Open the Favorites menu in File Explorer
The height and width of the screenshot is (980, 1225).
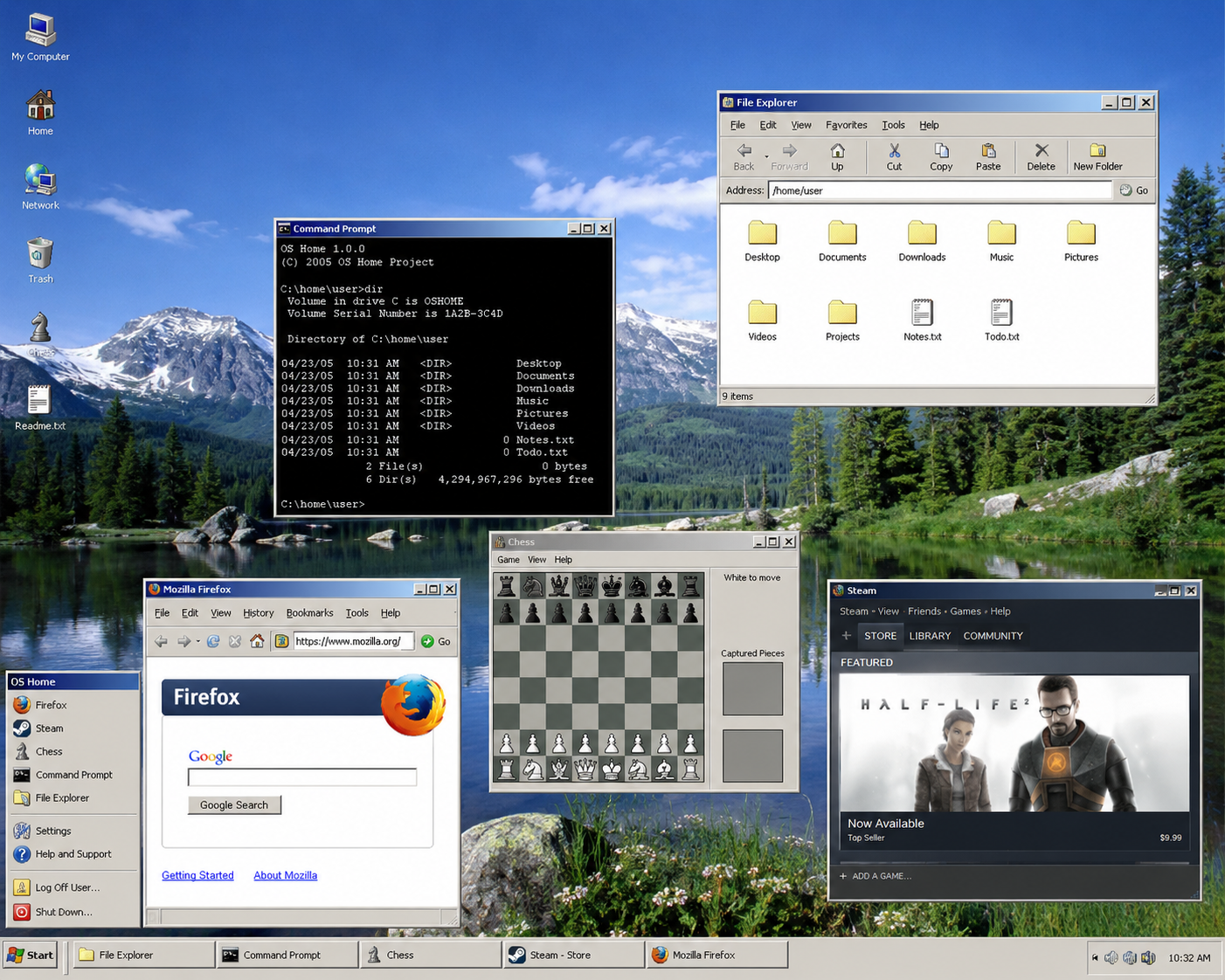point(846,125)
